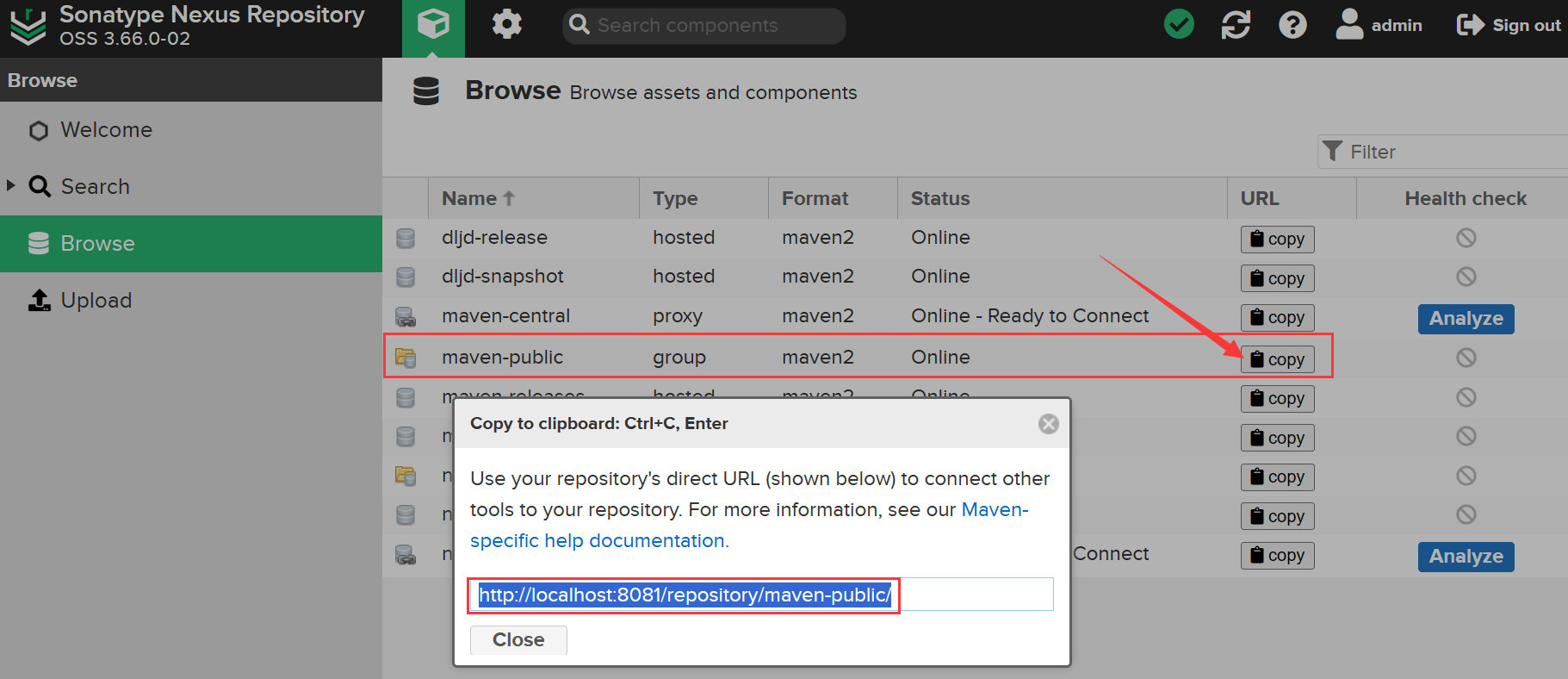
Task: Click the dljd-release health check disabled icon
Action: pyautogui.click(x=1466, y=238)
